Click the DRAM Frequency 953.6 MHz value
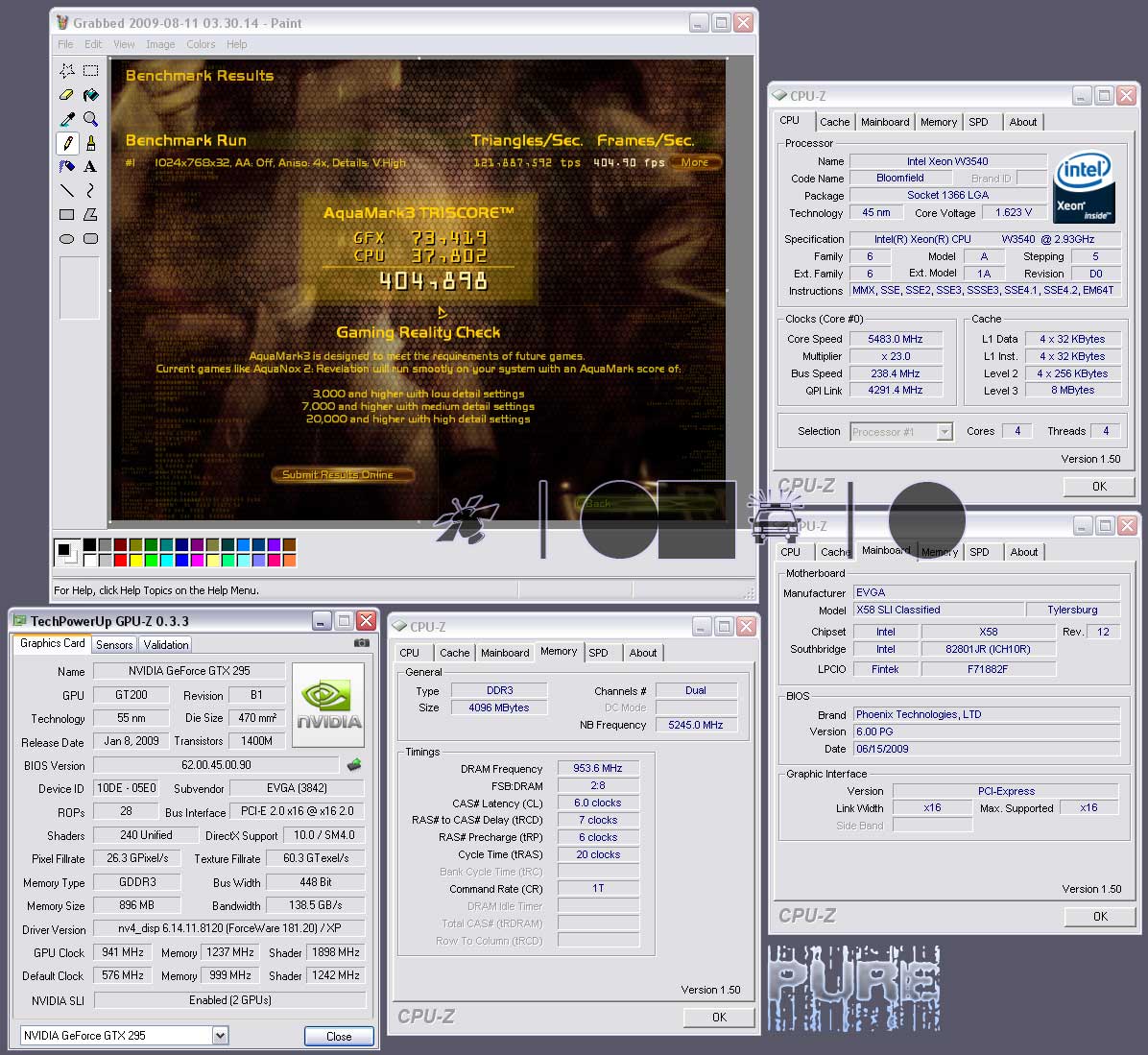 coord(598,768)
